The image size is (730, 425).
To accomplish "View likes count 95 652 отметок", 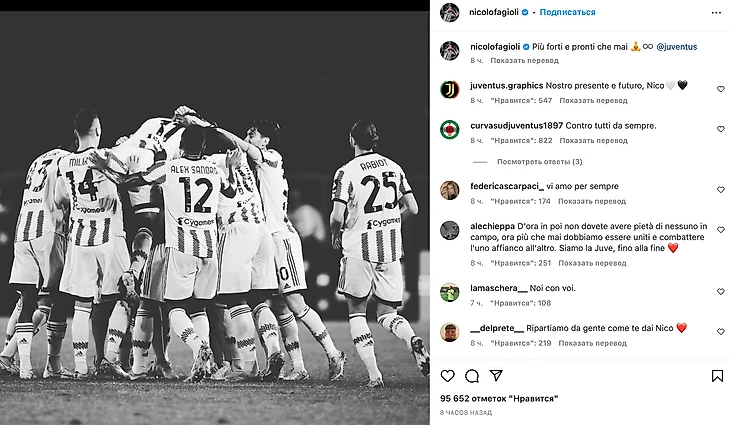I will point(499,398).
